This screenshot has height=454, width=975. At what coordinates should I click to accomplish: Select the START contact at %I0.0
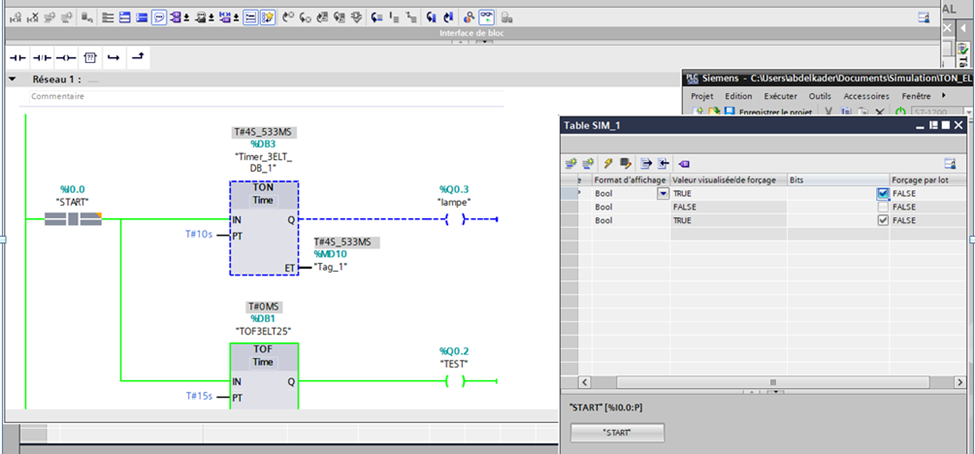click(x=73, y=219)
